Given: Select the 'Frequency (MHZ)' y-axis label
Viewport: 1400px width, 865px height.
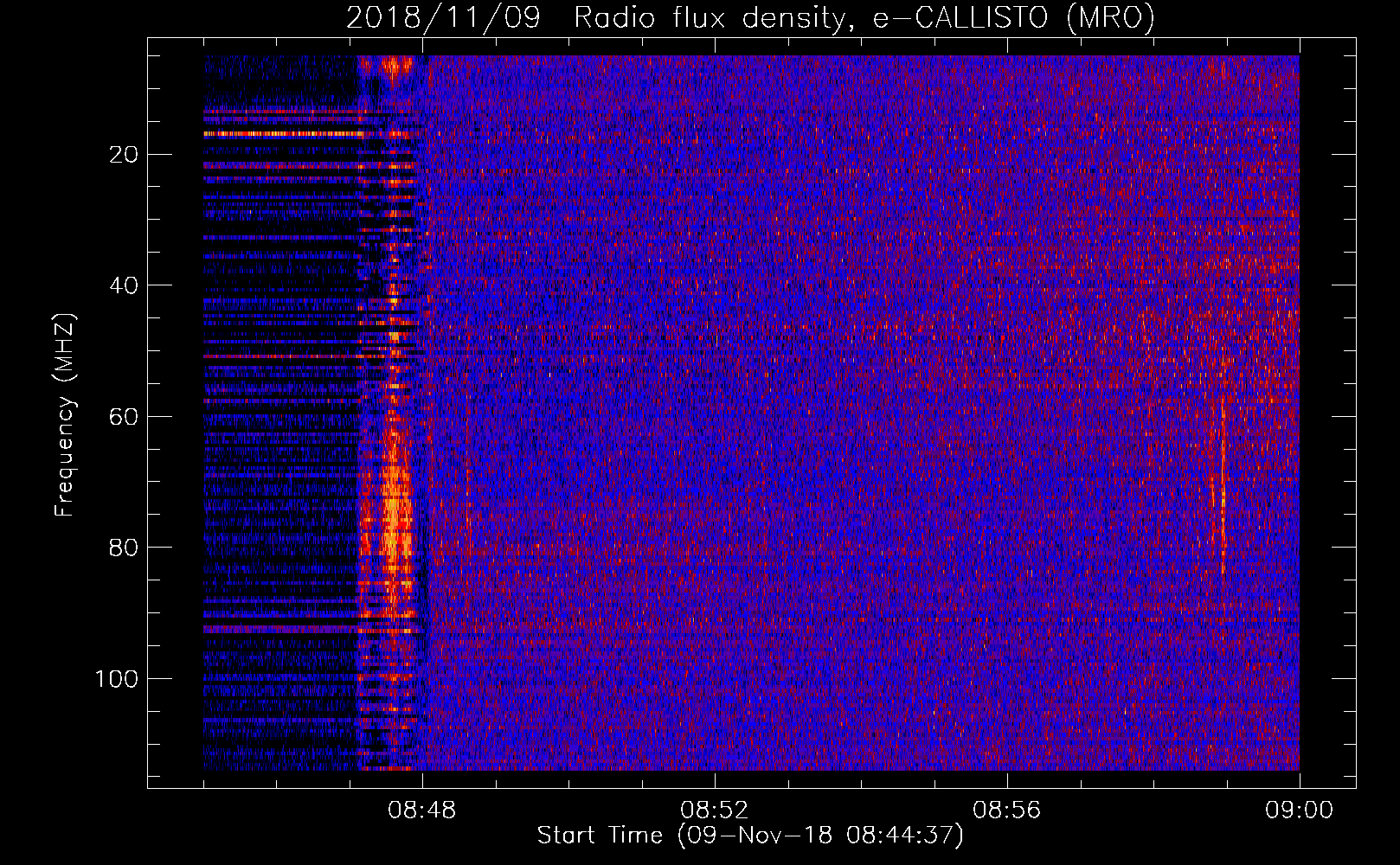Looking at the screenshot, I should click(x=65, y=415).
